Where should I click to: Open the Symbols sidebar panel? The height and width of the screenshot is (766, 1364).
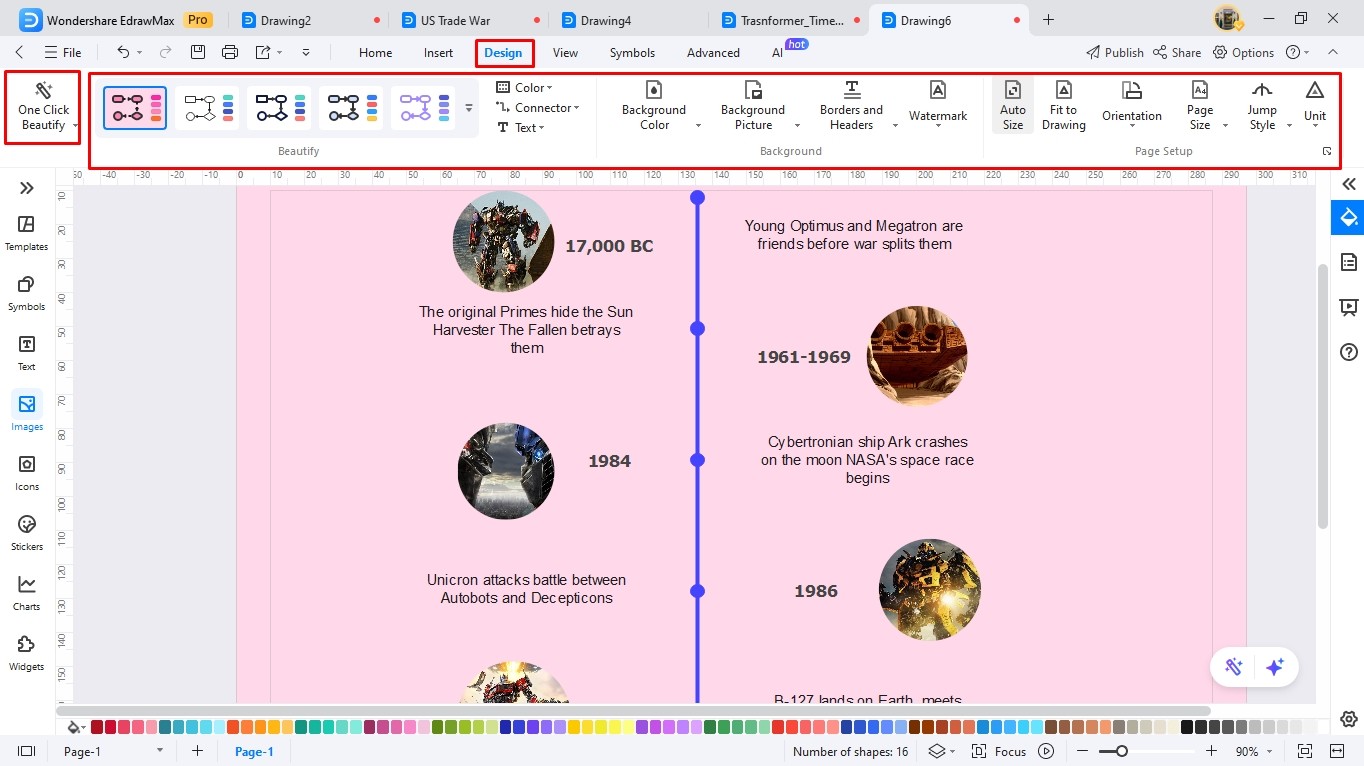point(27,293)
